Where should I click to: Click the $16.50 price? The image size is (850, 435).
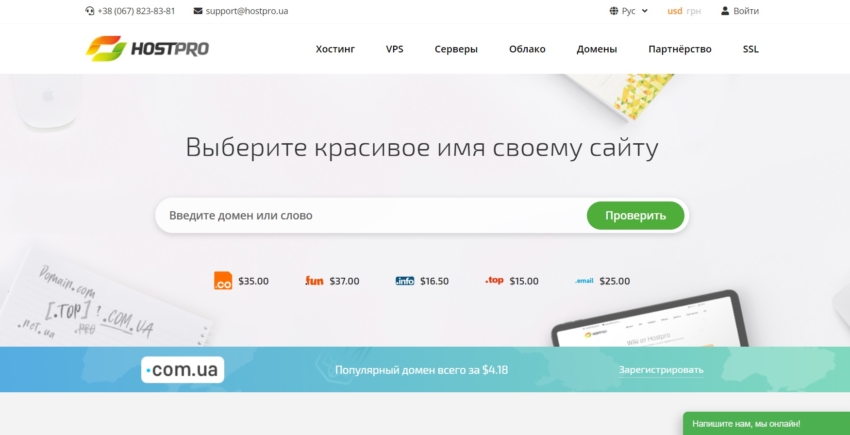[x=434, y=281]
